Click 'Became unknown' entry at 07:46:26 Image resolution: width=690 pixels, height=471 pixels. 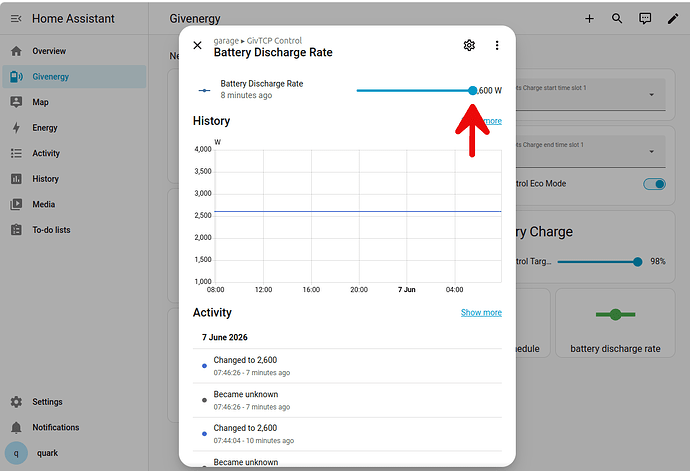pyautogui.click(x=347, y=400)
